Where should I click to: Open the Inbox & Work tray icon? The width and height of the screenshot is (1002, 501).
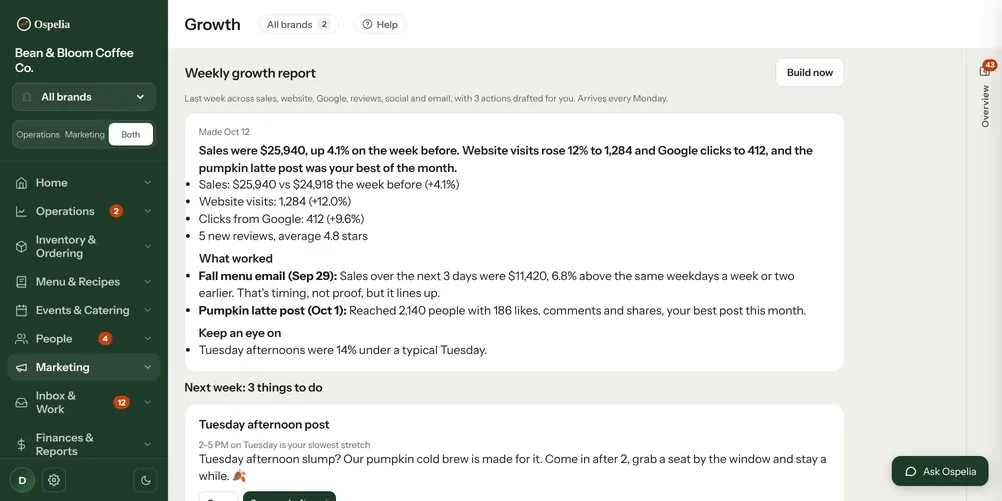point(21,403)
